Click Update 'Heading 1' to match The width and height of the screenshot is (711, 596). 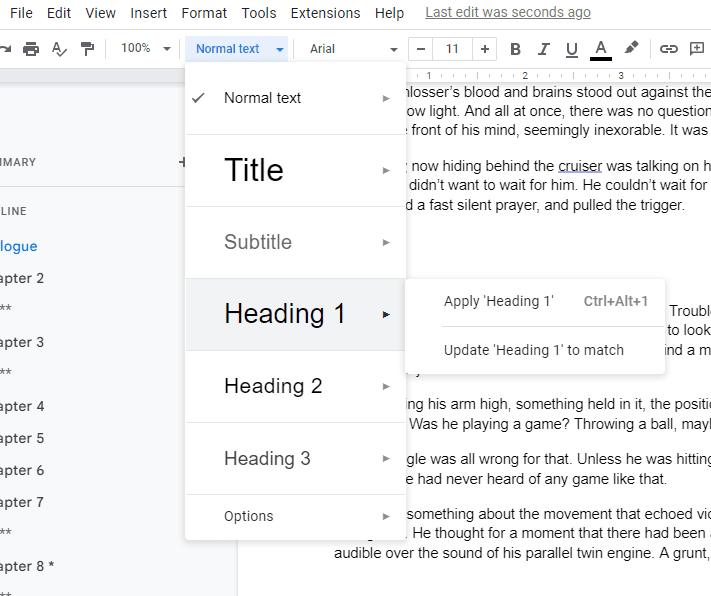point(535,350)
